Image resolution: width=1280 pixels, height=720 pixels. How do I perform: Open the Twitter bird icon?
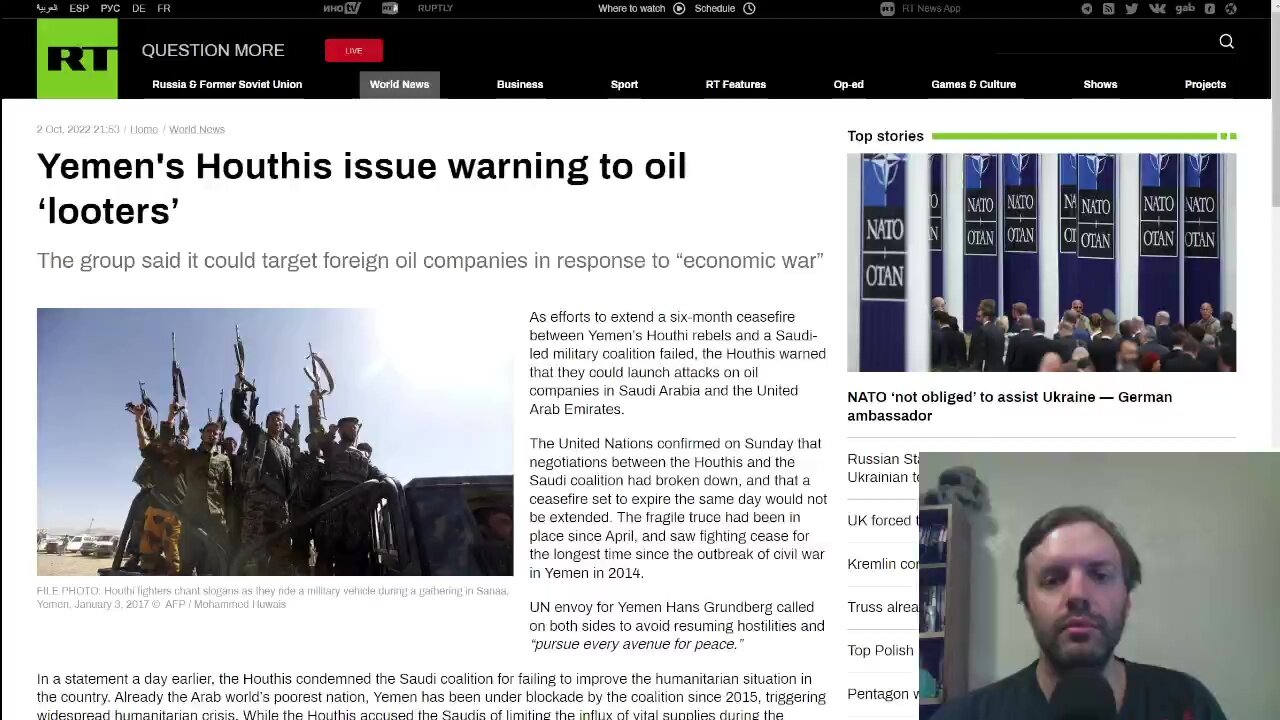pyautogui.click(x=1131, y=9)
